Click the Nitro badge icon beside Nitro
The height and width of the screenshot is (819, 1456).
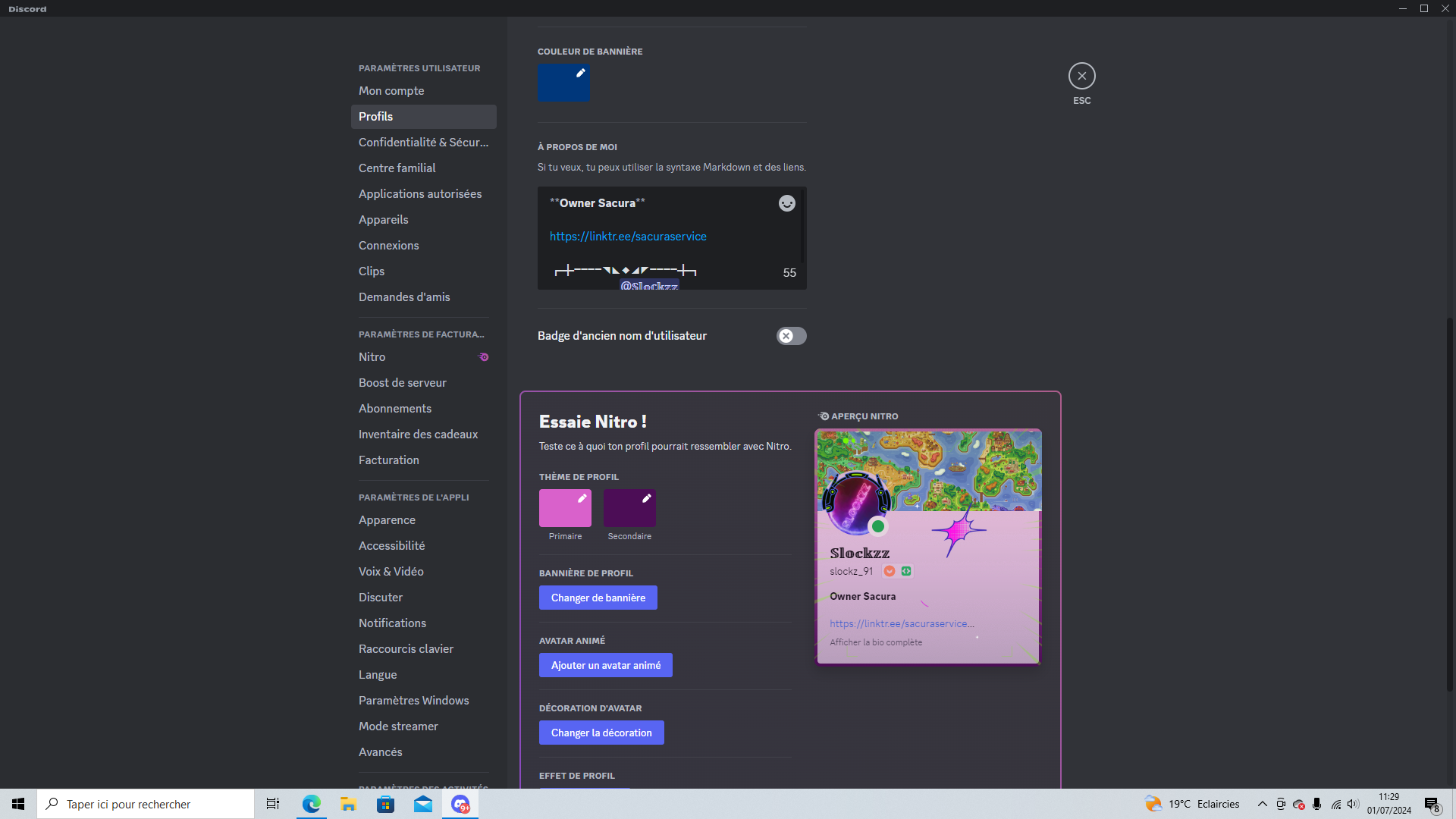point(484,357)
